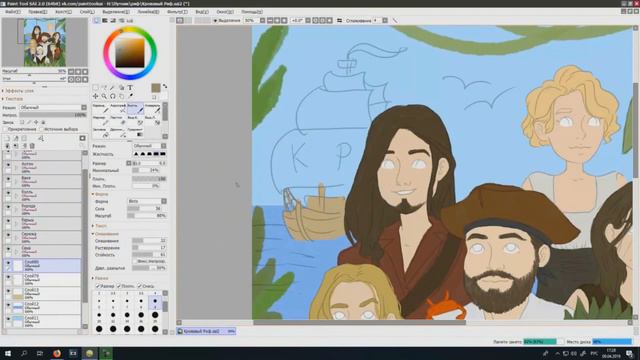640x360 pixels.
Task: Switch to the open document tab
Action: point(206,331)
